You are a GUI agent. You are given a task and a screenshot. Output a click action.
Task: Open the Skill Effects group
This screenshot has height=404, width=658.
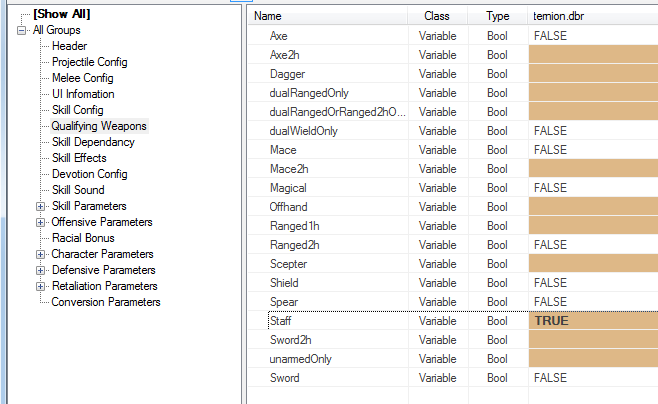tap(79, 158)
